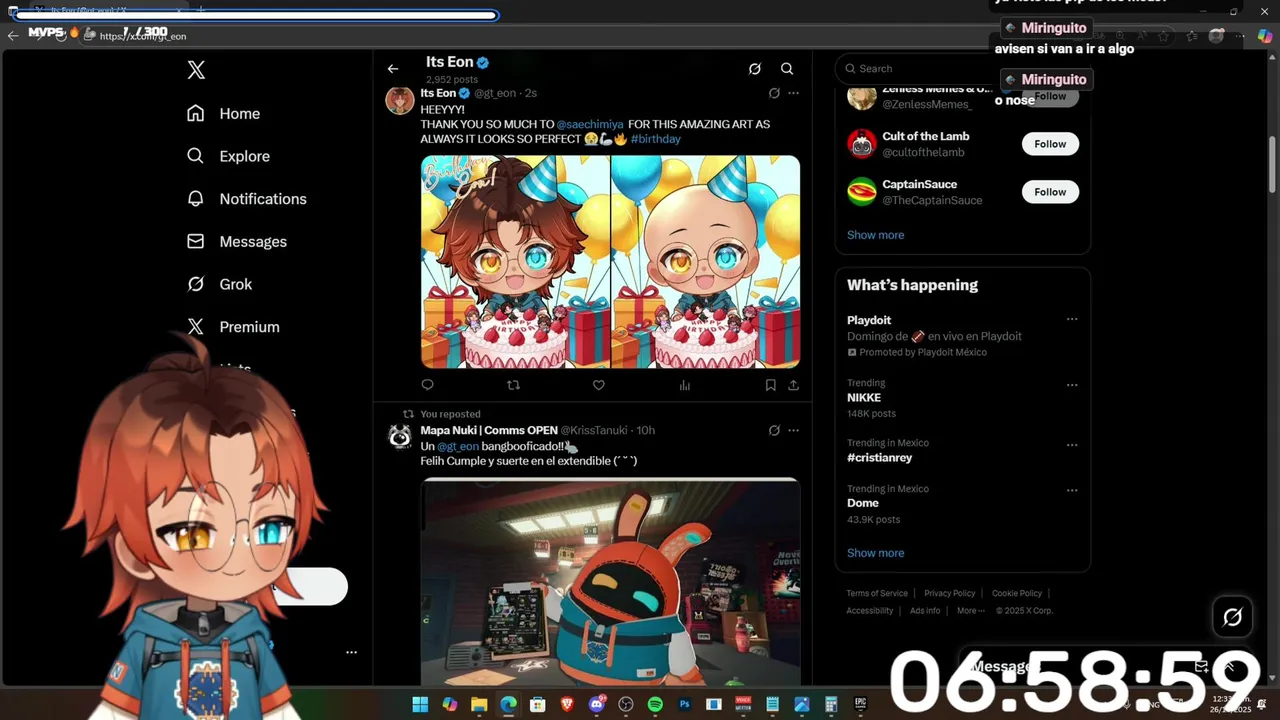Open Photoshop in taskbar

click(685, 705)
